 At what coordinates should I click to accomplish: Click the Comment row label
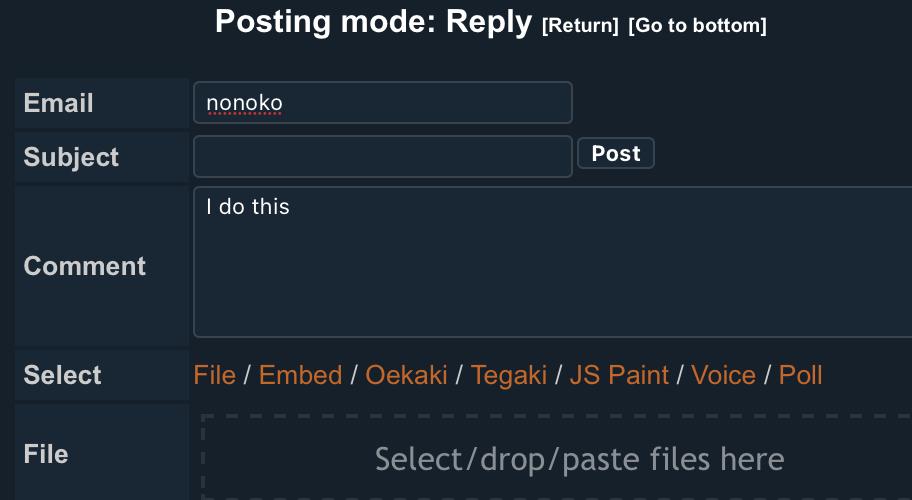pos(84,266)
